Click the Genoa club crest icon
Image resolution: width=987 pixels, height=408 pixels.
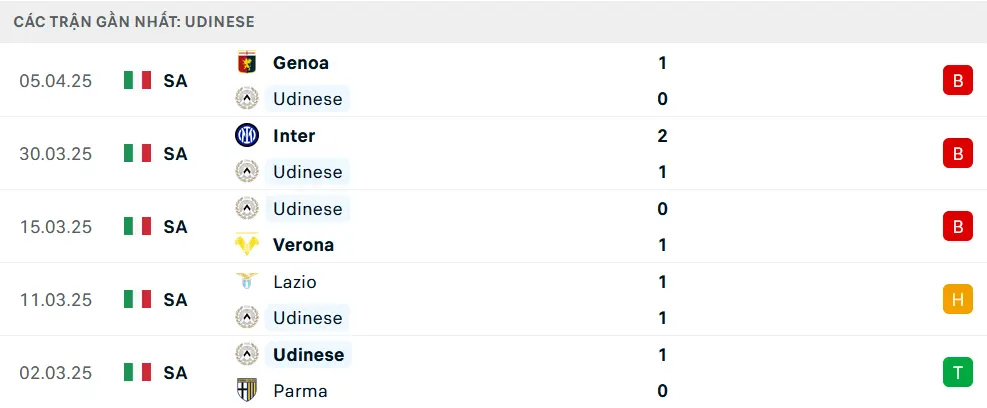click(247, 62)
